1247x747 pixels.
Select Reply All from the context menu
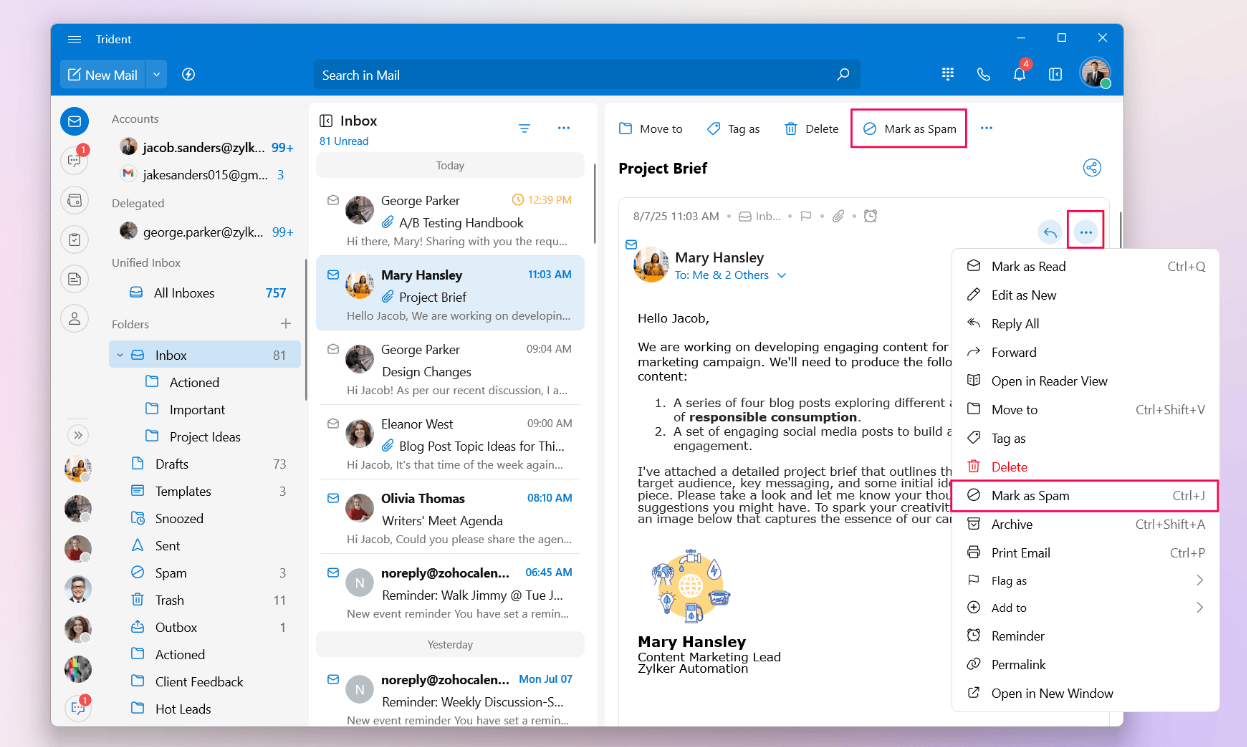(1086, 324)
